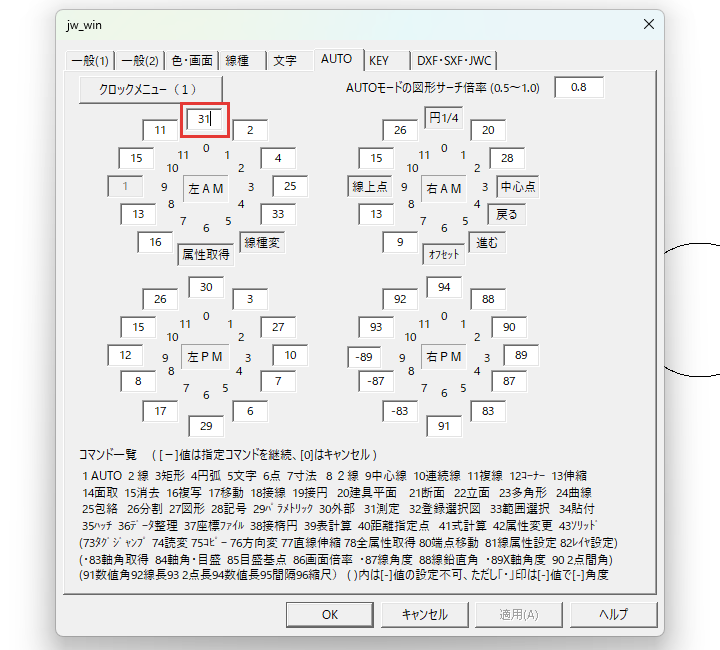
Task: Click the キャンセル button
Action: coord(425,615)
